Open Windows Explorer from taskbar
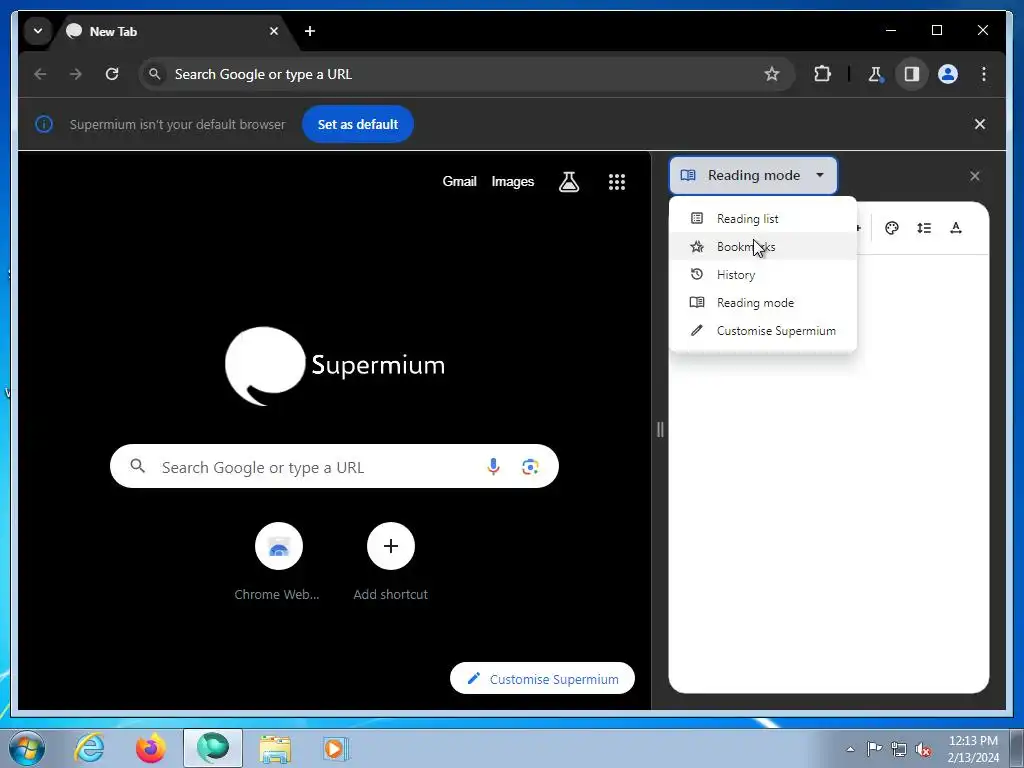This screenshot has height=768, width=1024. pos(275,748)
